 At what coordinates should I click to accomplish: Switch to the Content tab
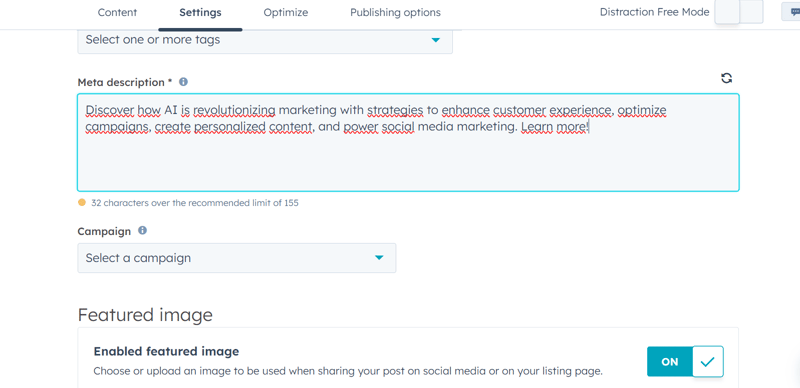(x=117, y=12)
